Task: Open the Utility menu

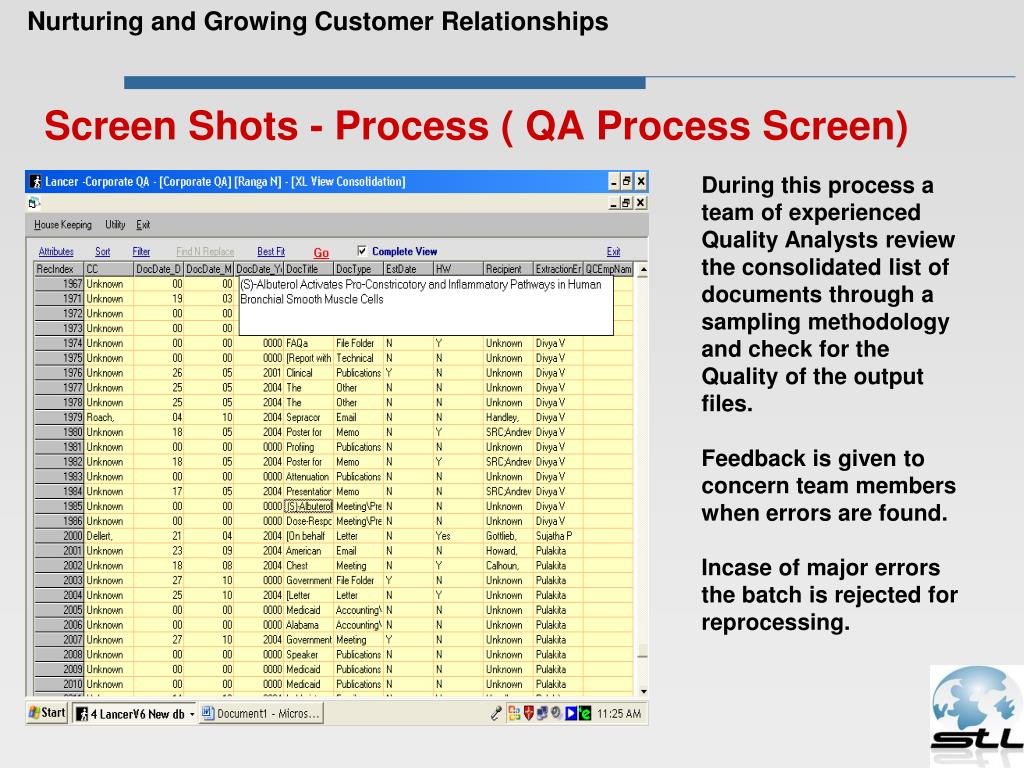Action: coord(115,225)
